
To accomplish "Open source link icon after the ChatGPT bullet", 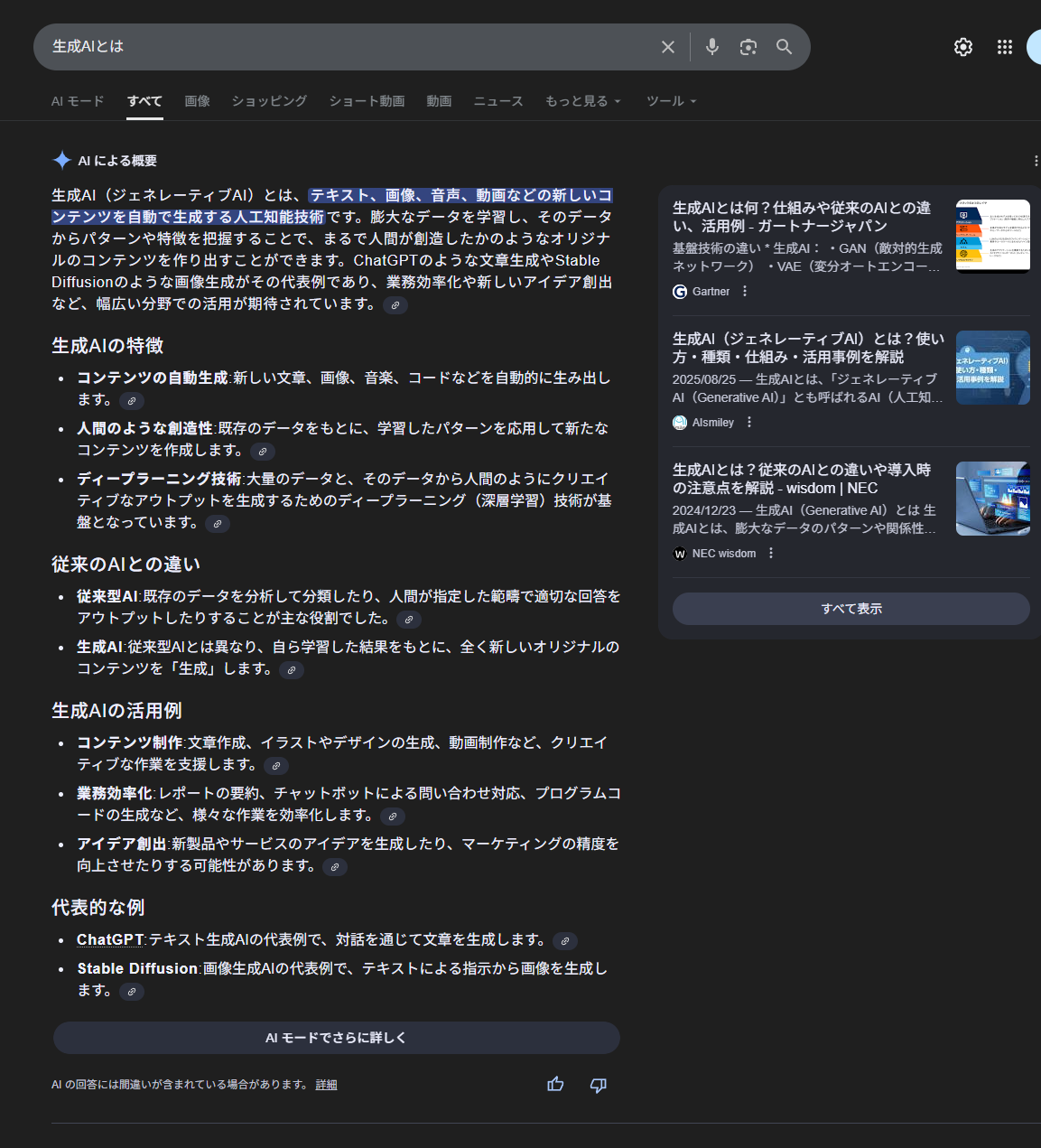I will (565, 941).
